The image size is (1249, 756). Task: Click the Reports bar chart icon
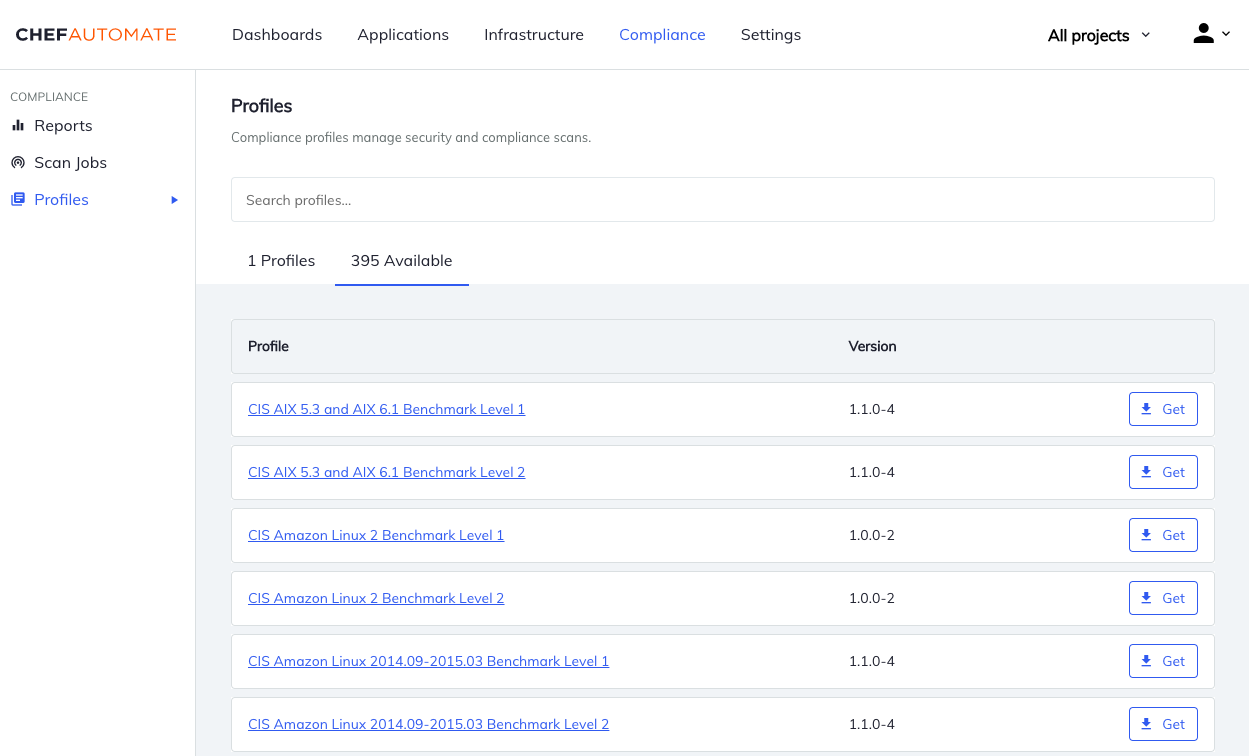point(18,126)
